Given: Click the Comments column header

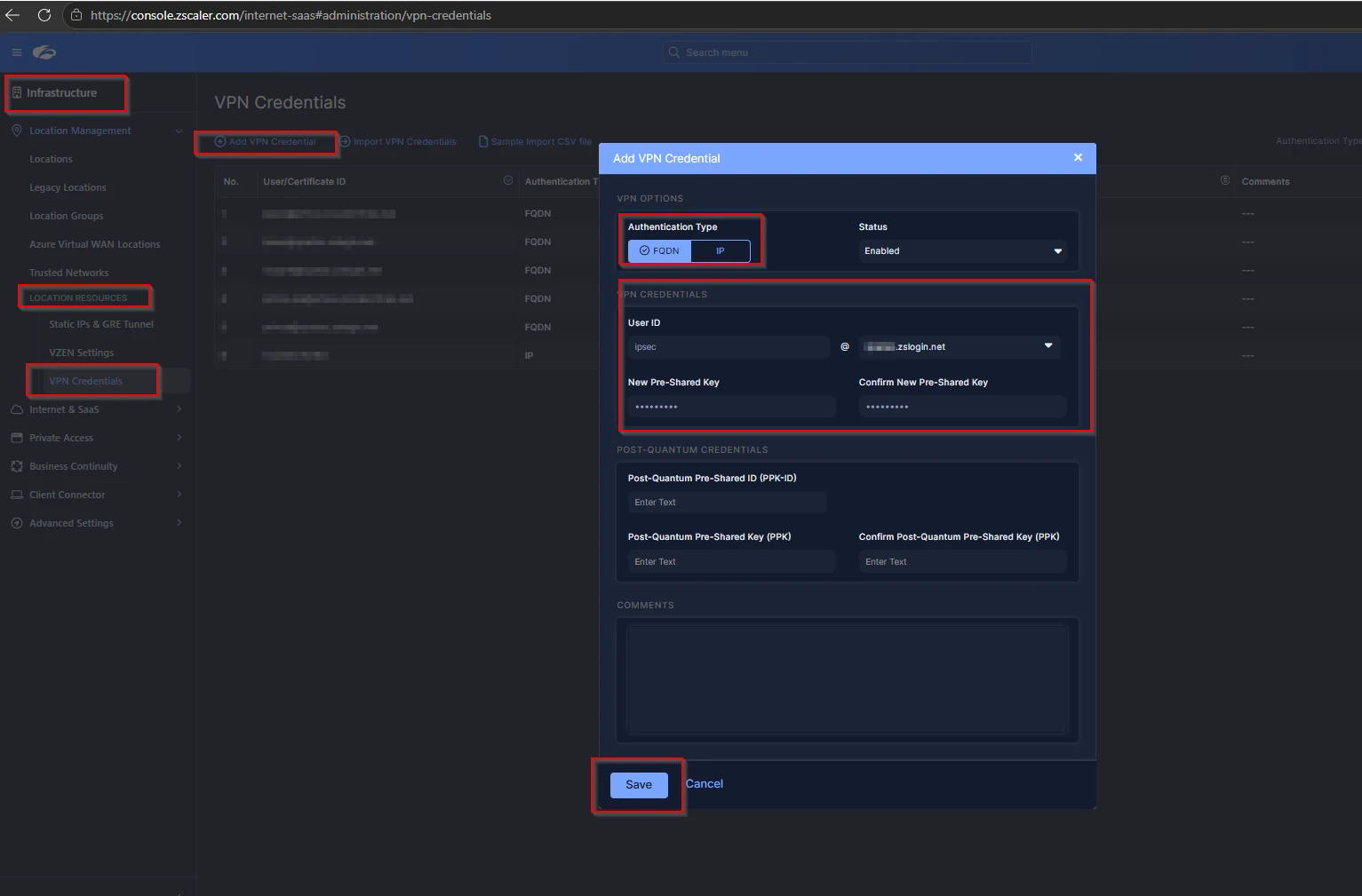Looking at the screenshot, I should coord(1265,181).
